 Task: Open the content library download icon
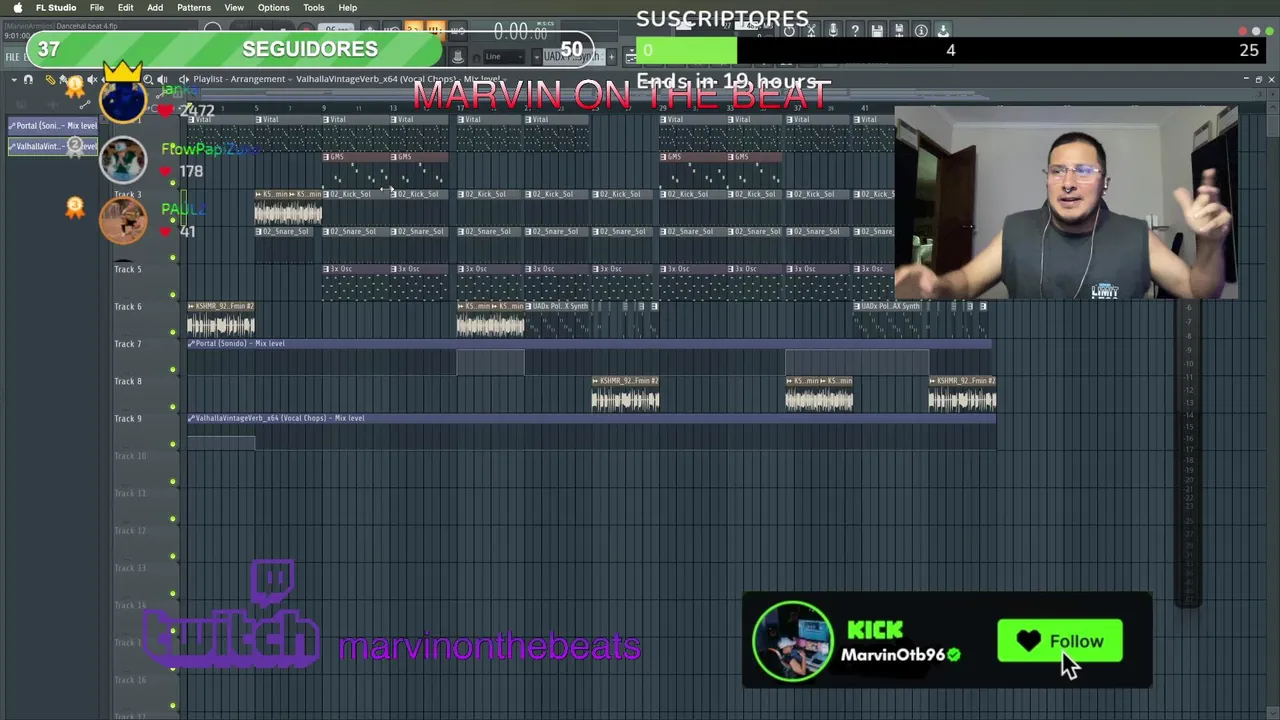tap(943, 31)
